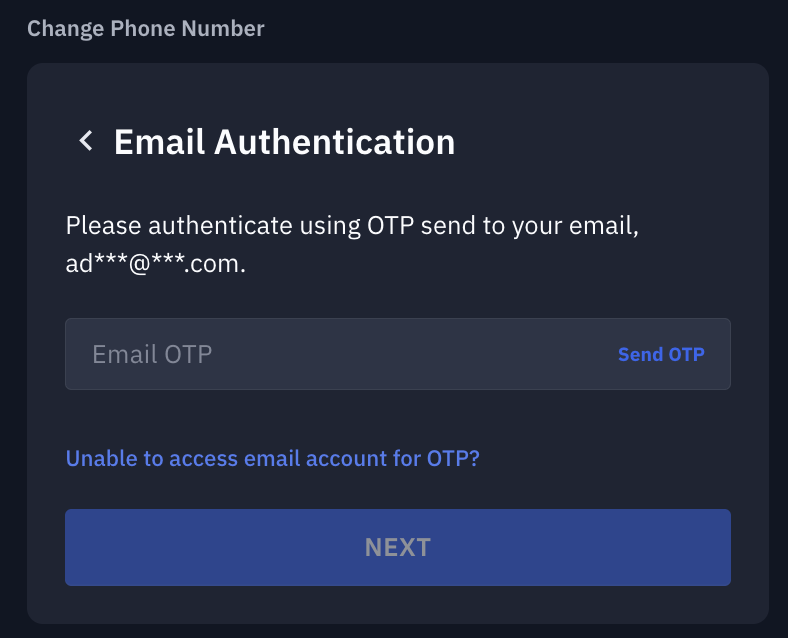Go back from Email Authentication

tap(86, 142)
